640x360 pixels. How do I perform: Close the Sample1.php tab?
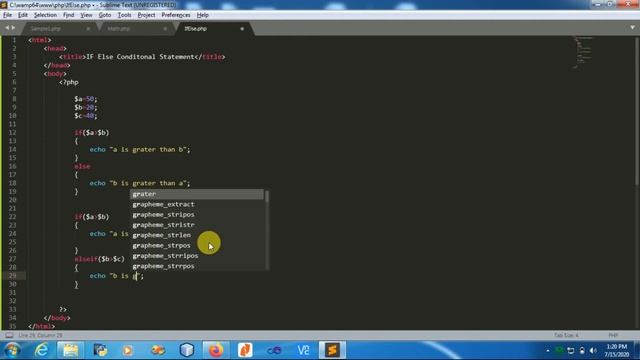click(x=88, y=29)
